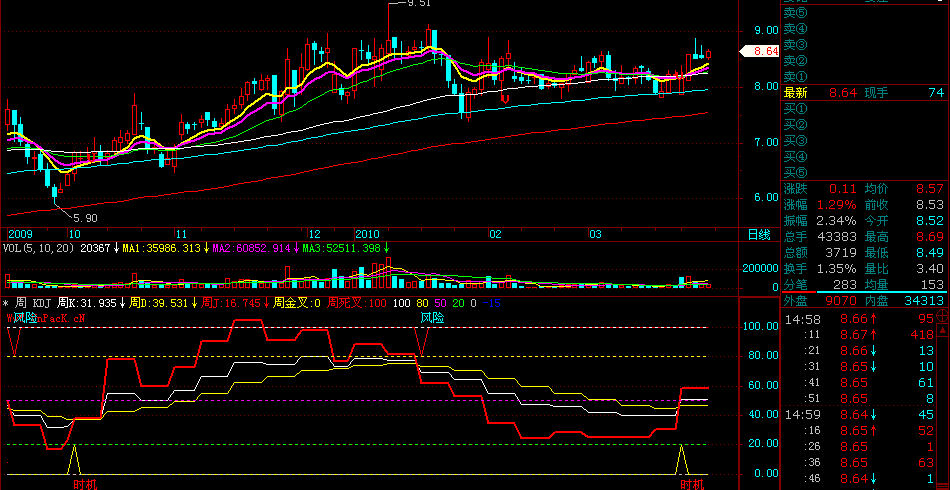This screenshot has width=950, height=490.
Task: Click the right 时机 marker in late March
Action: [692, 485]
